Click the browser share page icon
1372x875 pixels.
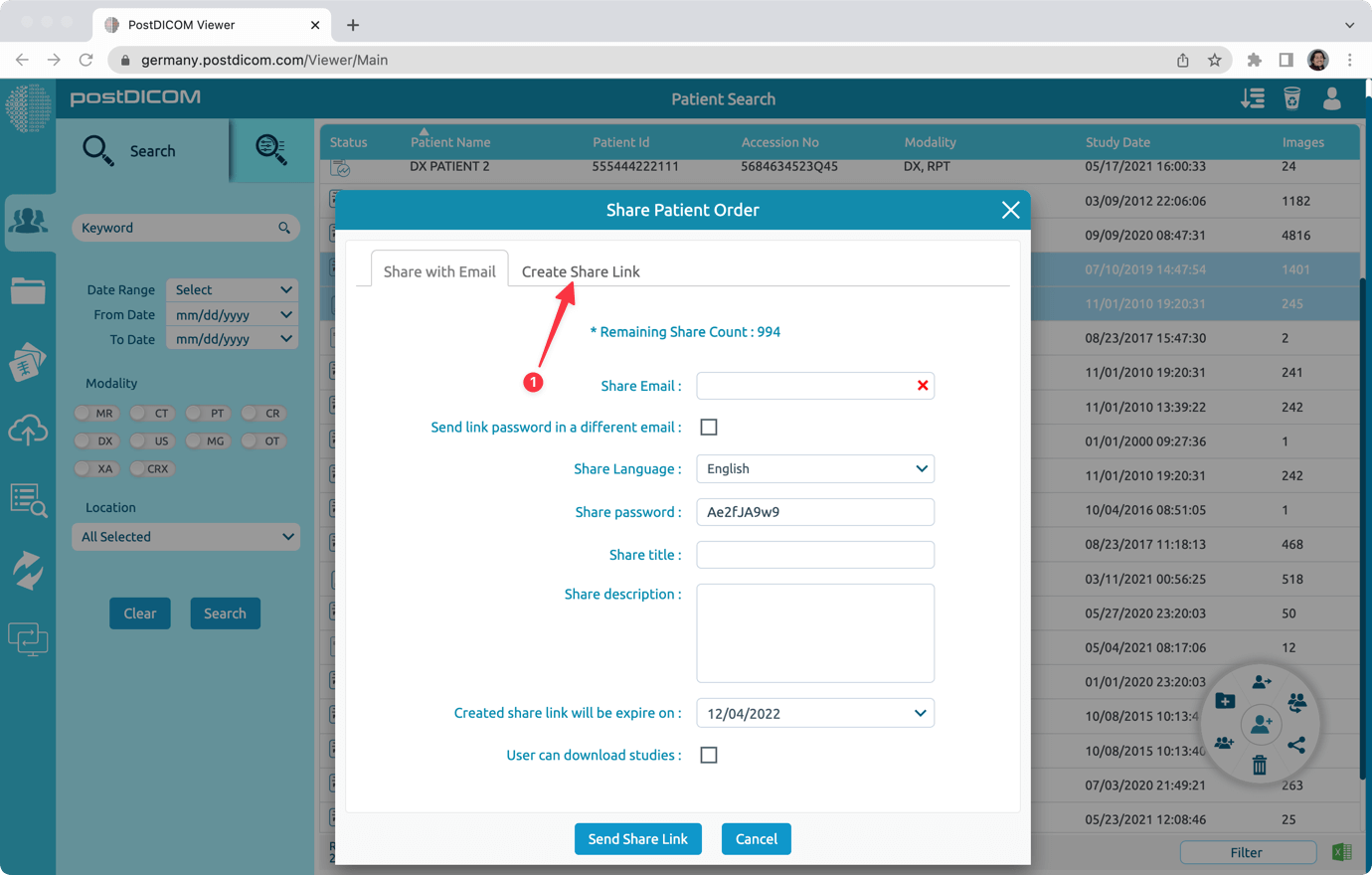[1183, 60]
